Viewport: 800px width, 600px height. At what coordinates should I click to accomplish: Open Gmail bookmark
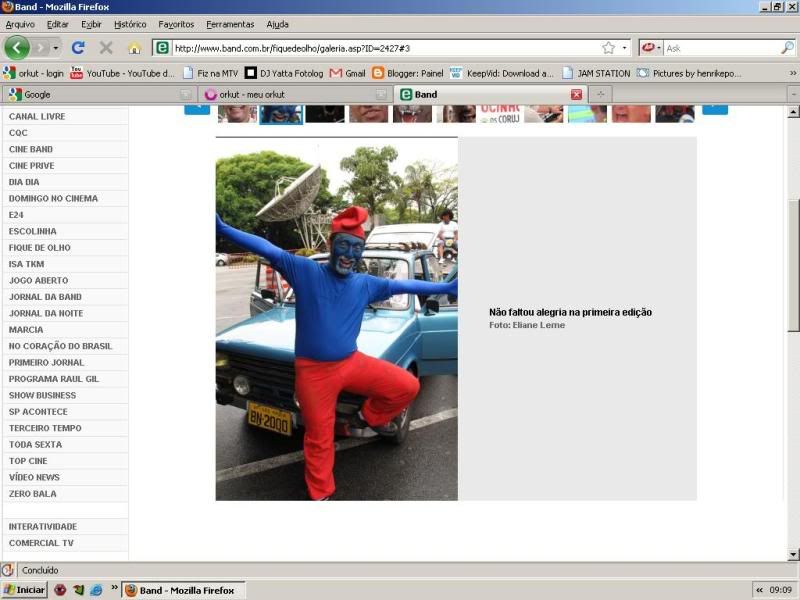348,73
